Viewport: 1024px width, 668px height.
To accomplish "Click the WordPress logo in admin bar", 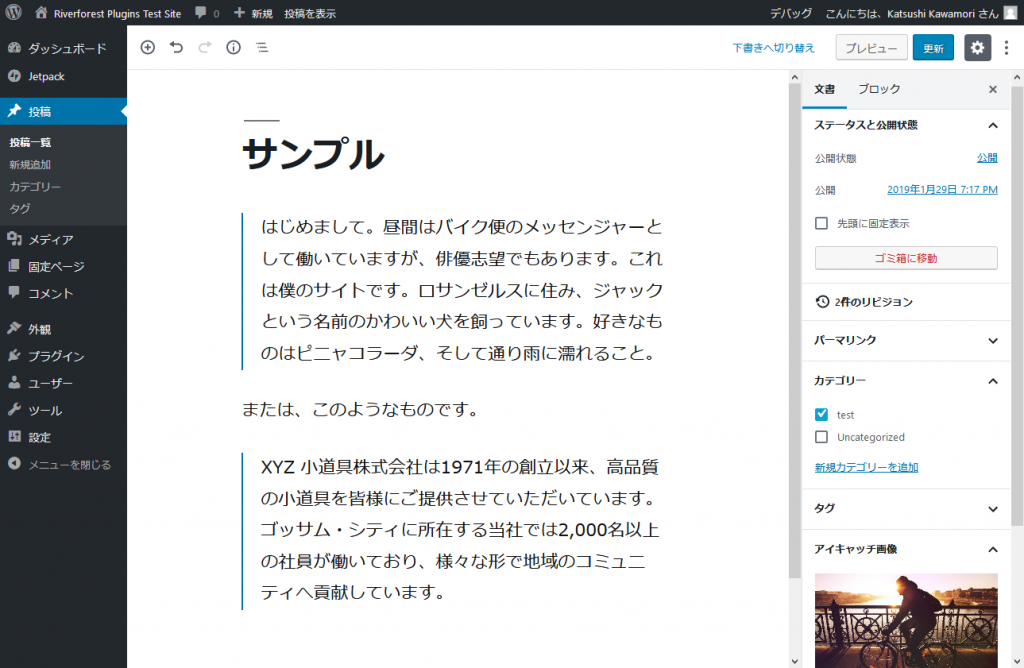I will click(13, 13).
